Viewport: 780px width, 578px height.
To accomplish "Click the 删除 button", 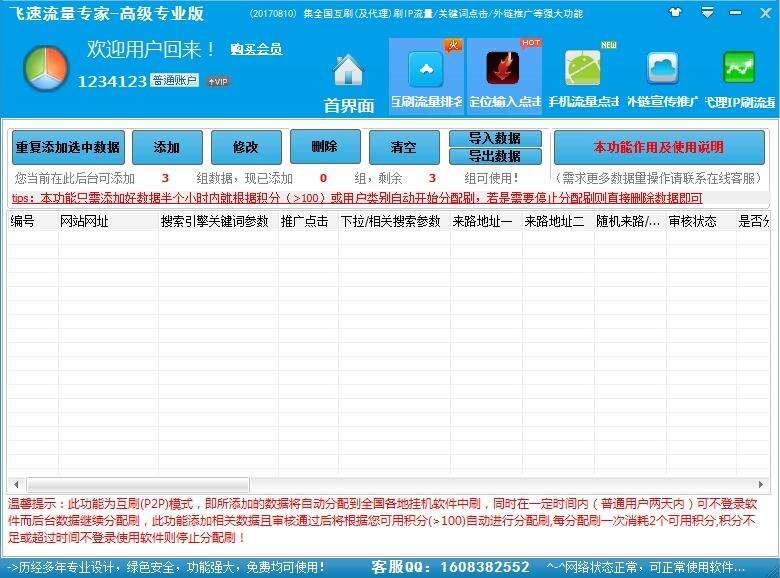I will pos(325,146).
